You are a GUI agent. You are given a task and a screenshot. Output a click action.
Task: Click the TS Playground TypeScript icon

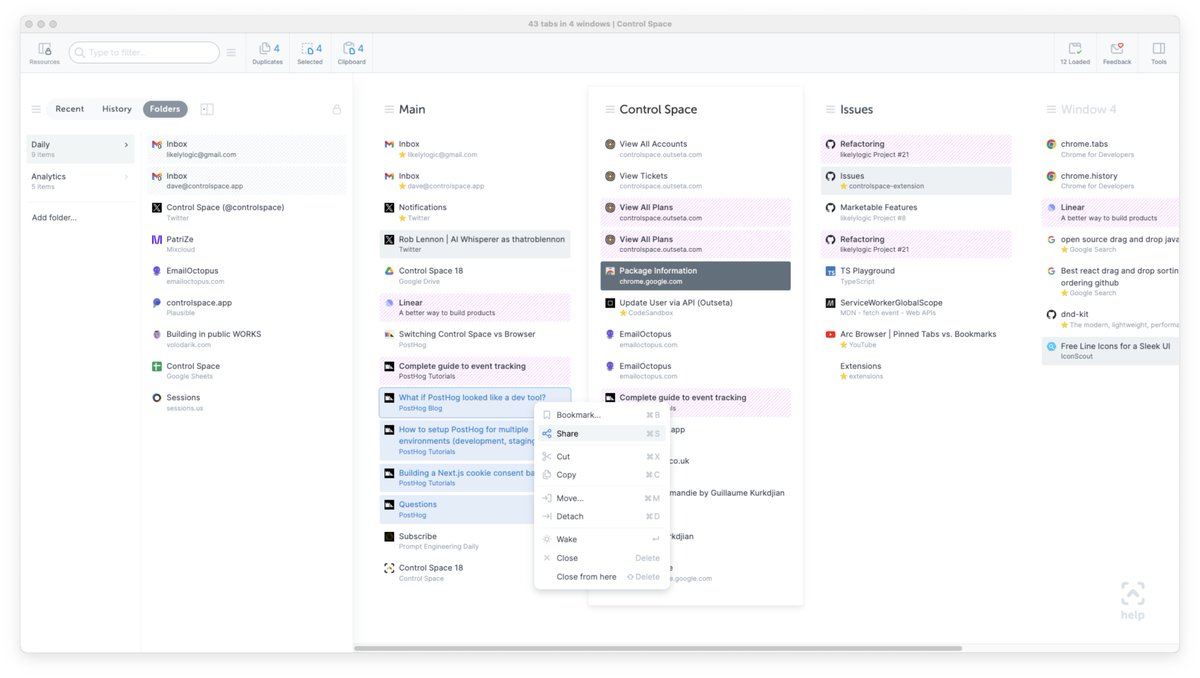(x=830, y=271)
